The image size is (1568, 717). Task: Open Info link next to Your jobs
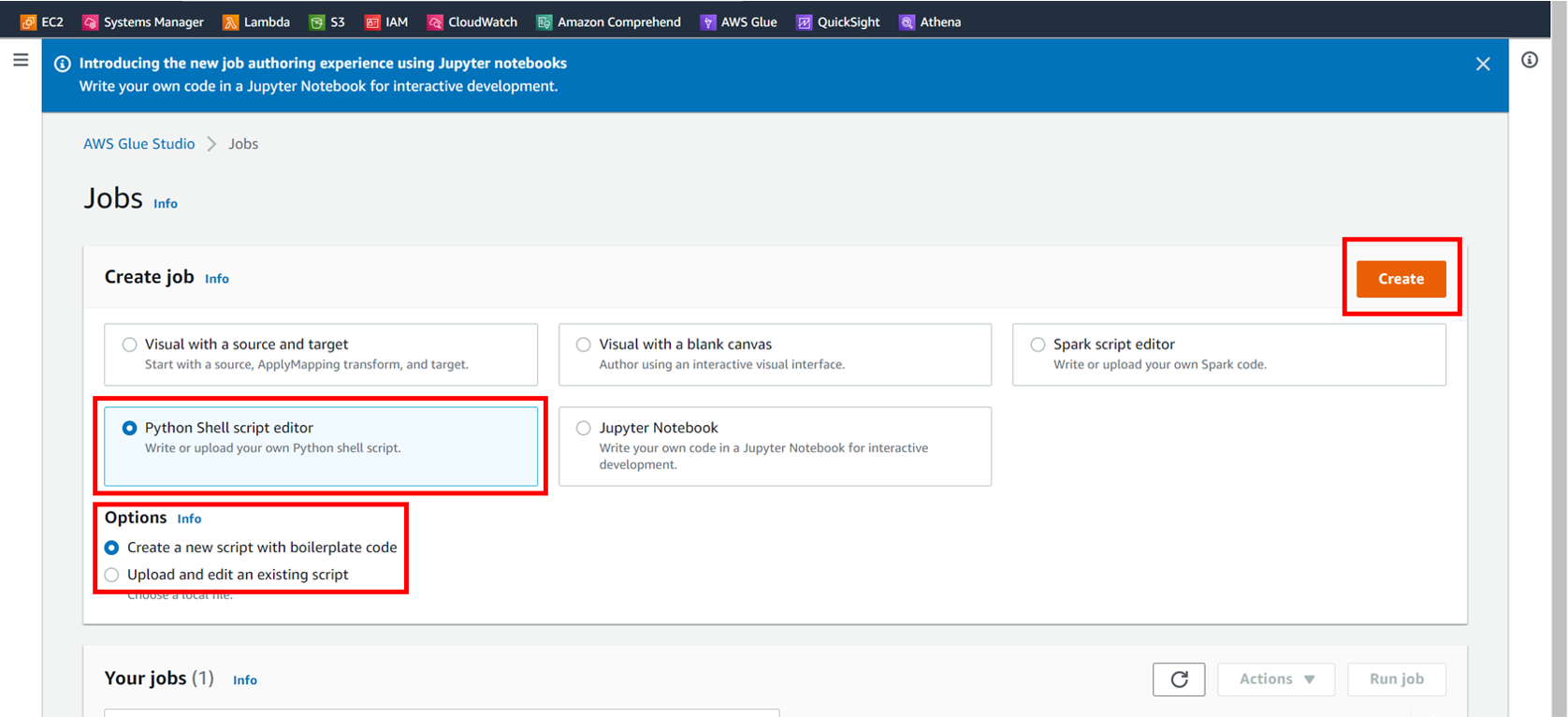[245, 680]
